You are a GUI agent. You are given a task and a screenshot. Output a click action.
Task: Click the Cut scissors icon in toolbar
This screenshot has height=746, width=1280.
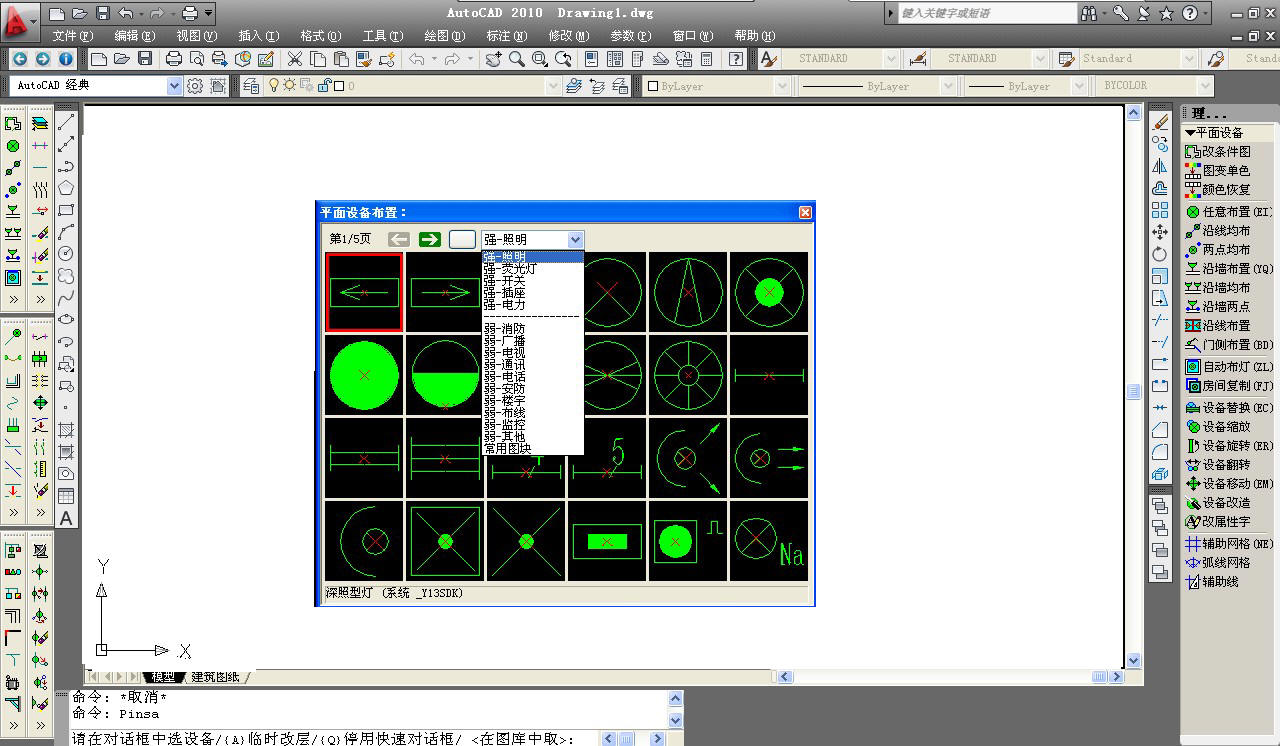[x=295, y=59]
